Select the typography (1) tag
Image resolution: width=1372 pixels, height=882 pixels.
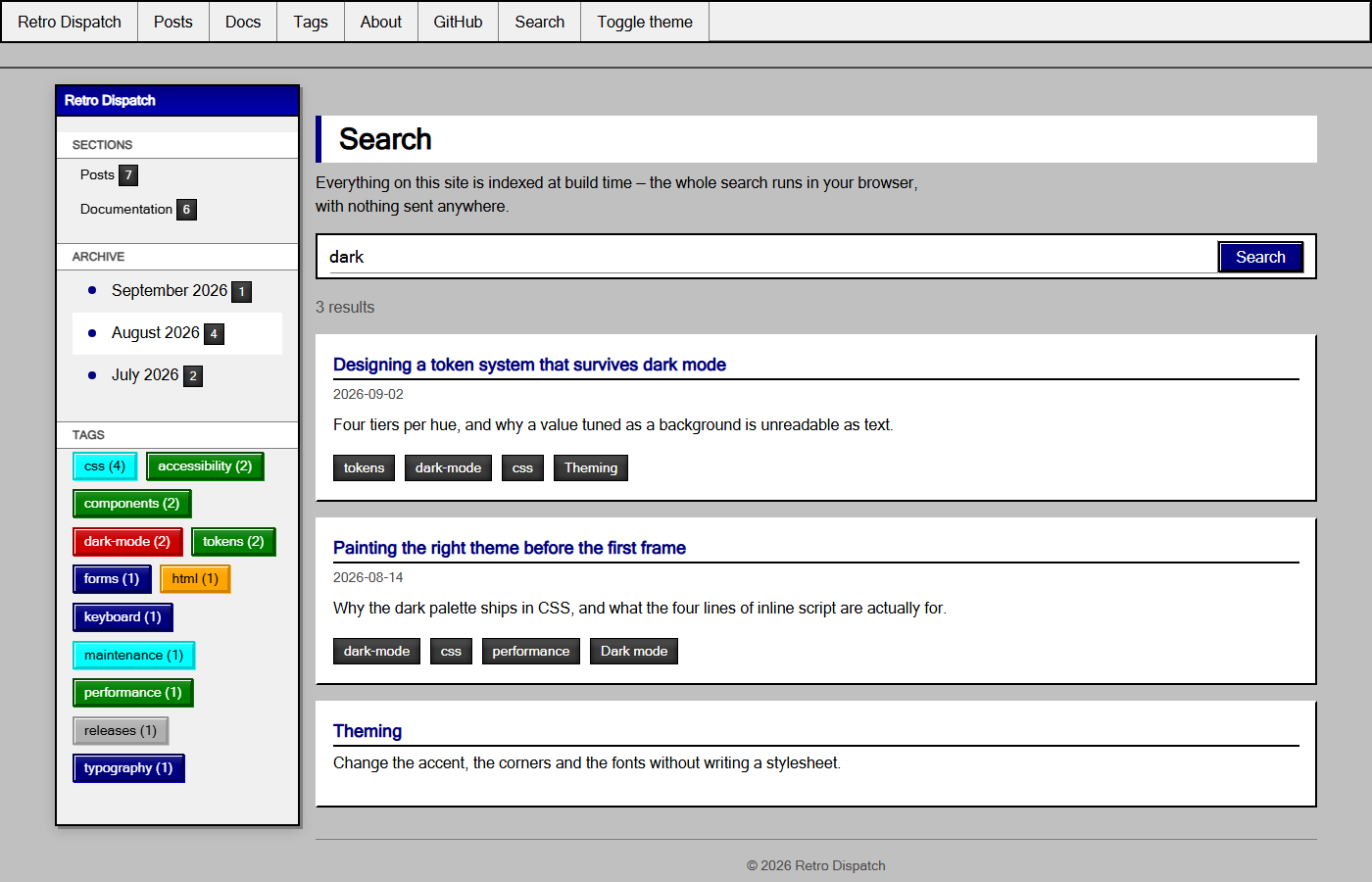(128, 767)
